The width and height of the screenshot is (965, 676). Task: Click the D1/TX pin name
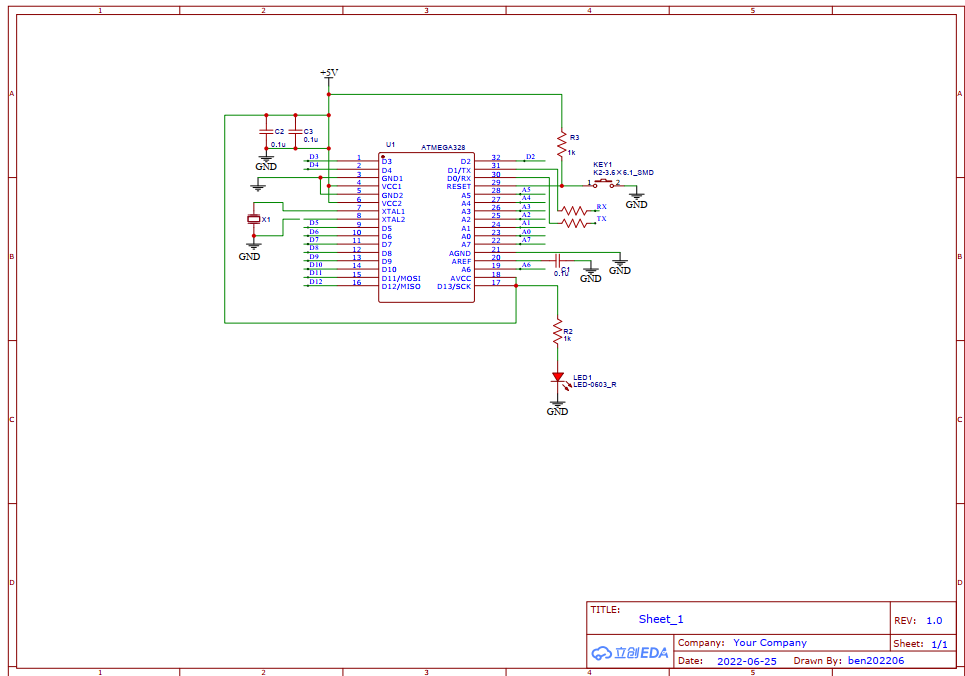(459, 171)
